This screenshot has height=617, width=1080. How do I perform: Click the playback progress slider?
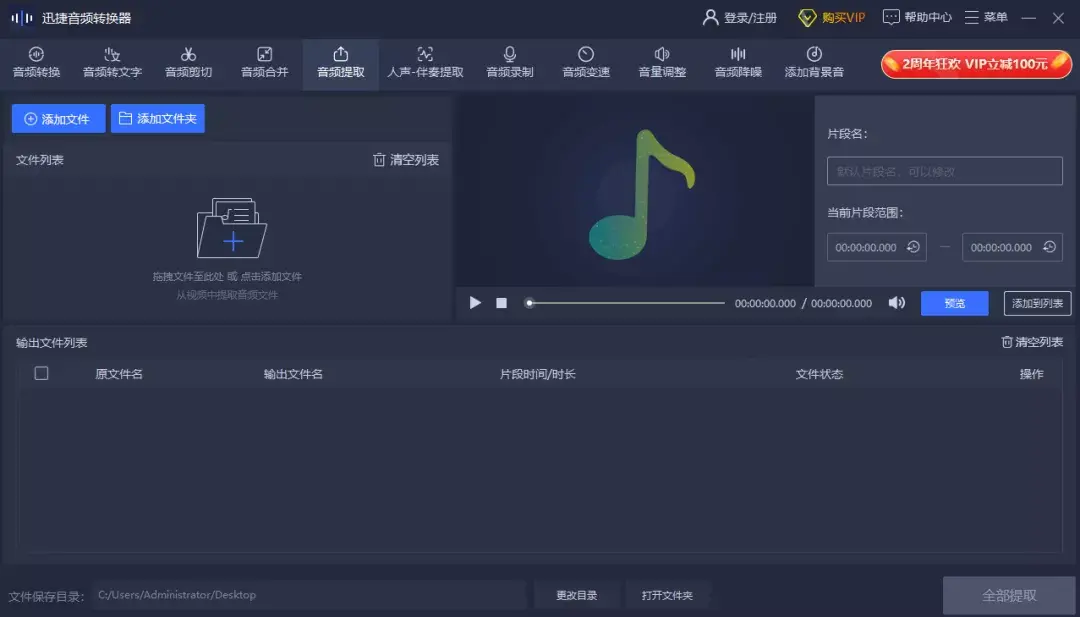click(625, 302)
